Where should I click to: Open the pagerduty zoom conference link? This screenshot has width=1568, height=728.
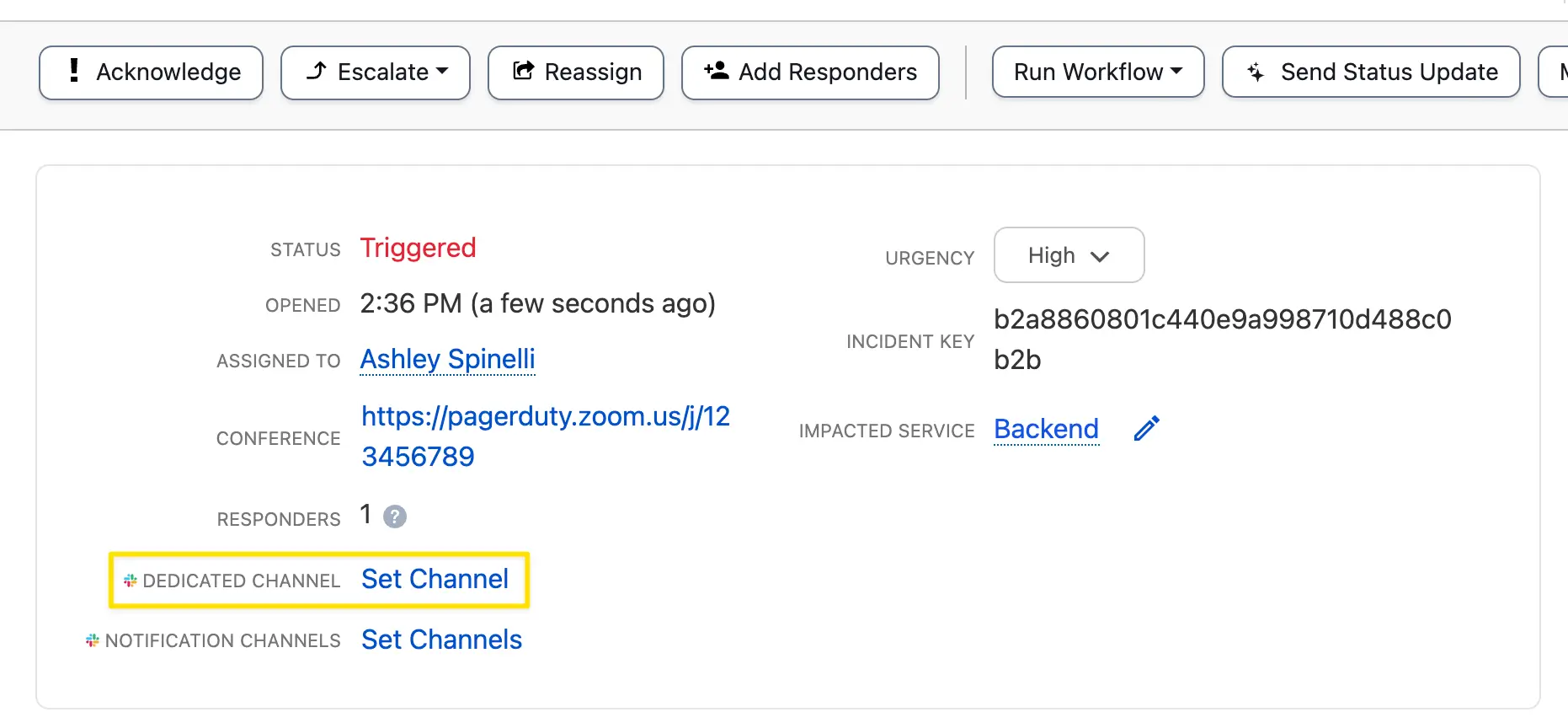(x=545, y=436)
